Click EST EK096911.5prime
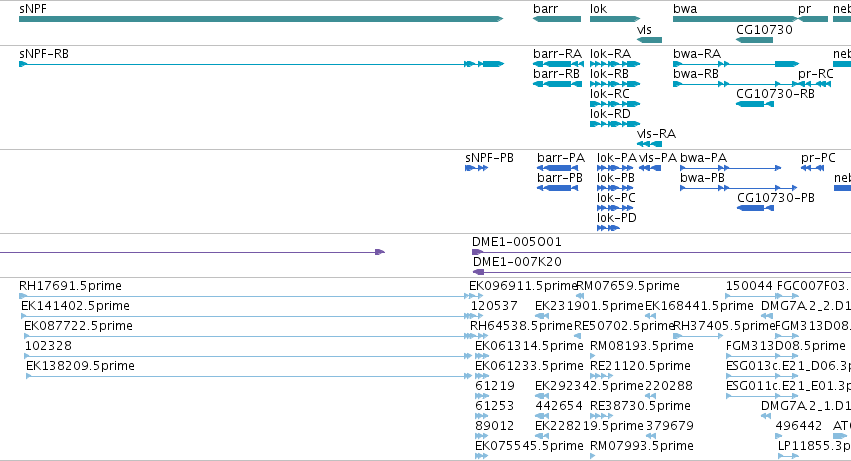This screenshot has height=461, width=851. coord(473,296)
